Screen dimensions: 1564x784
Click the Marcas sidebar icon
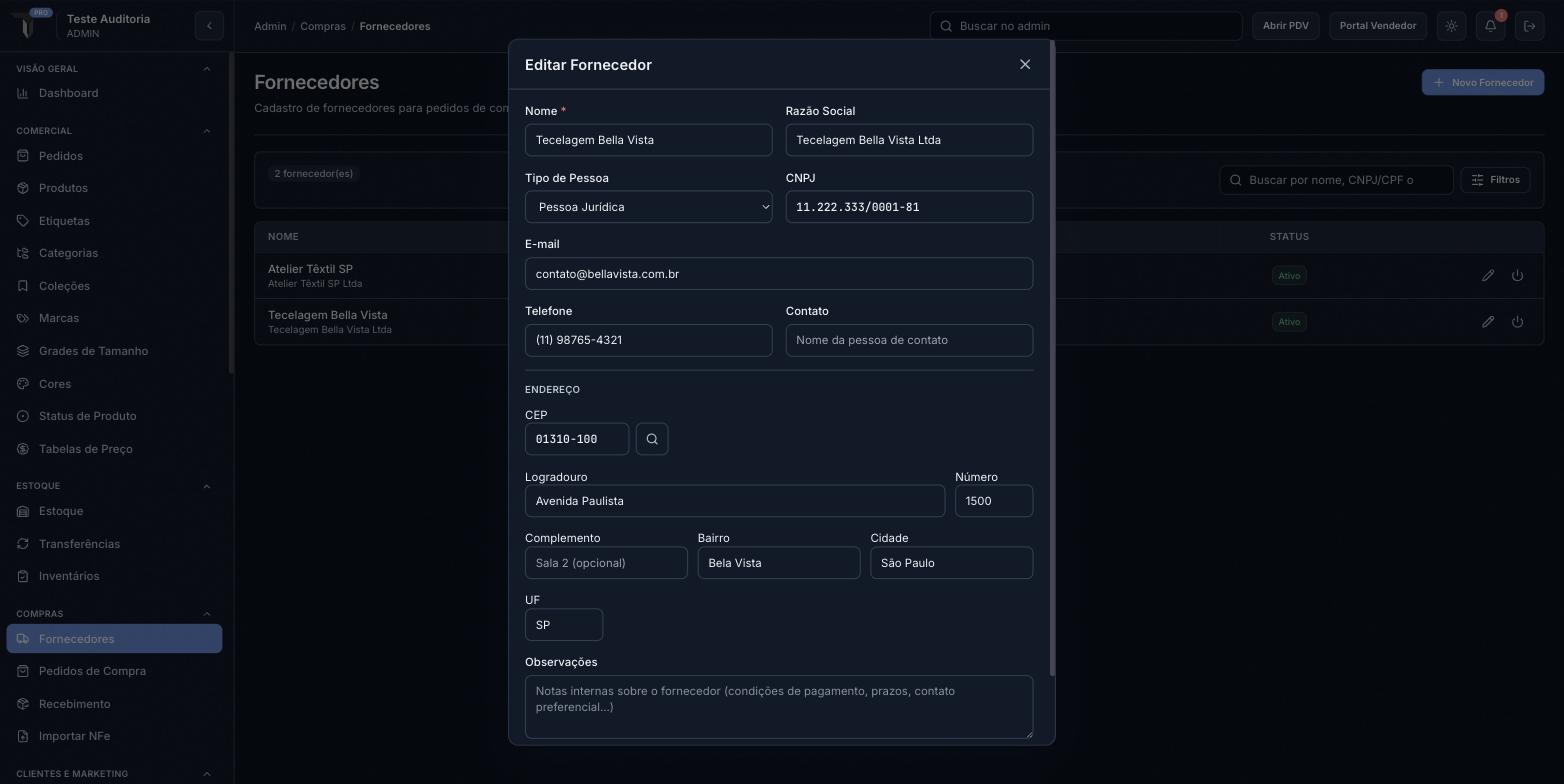point(23,318)
